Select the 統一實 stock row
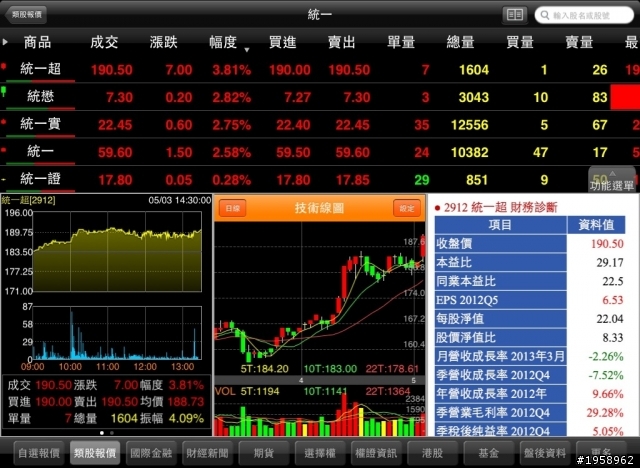Image resolution: width=640 pixels, height=468 pixels. pyautogui.click(x=320, y=124)
